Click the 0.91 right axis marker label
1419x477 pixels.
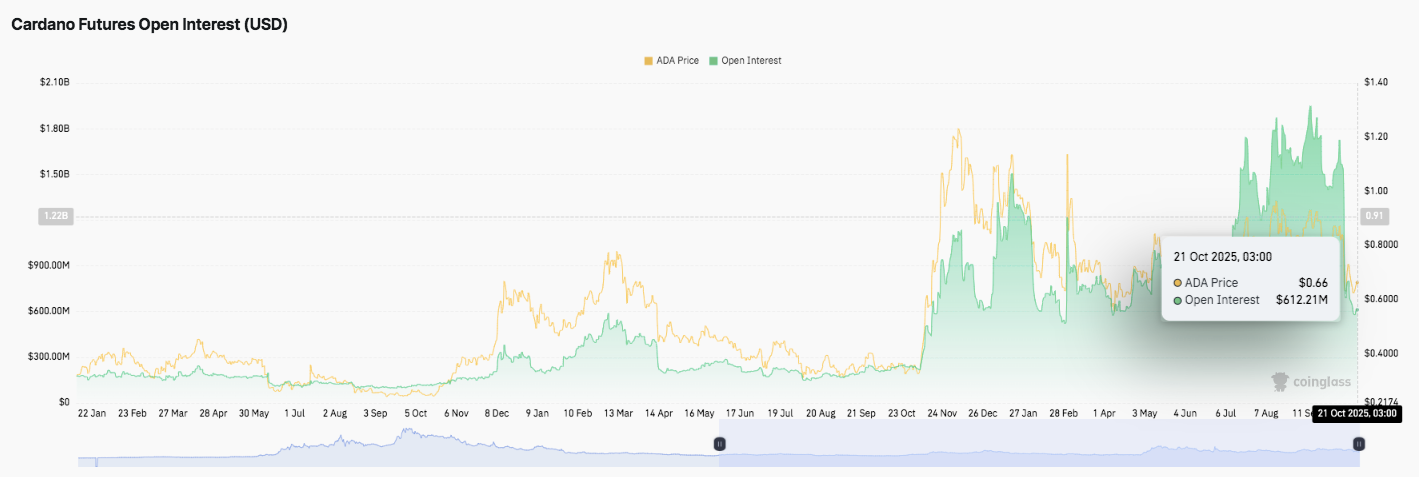point(1374,216)
